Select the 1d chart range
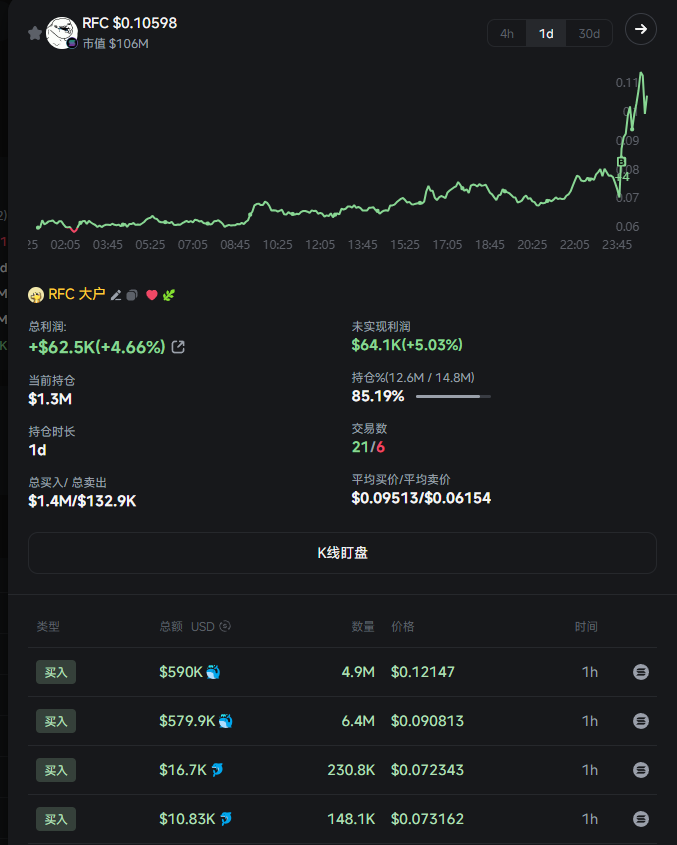The height and width of the screenshot is (845, 677). tap(546, 33)
